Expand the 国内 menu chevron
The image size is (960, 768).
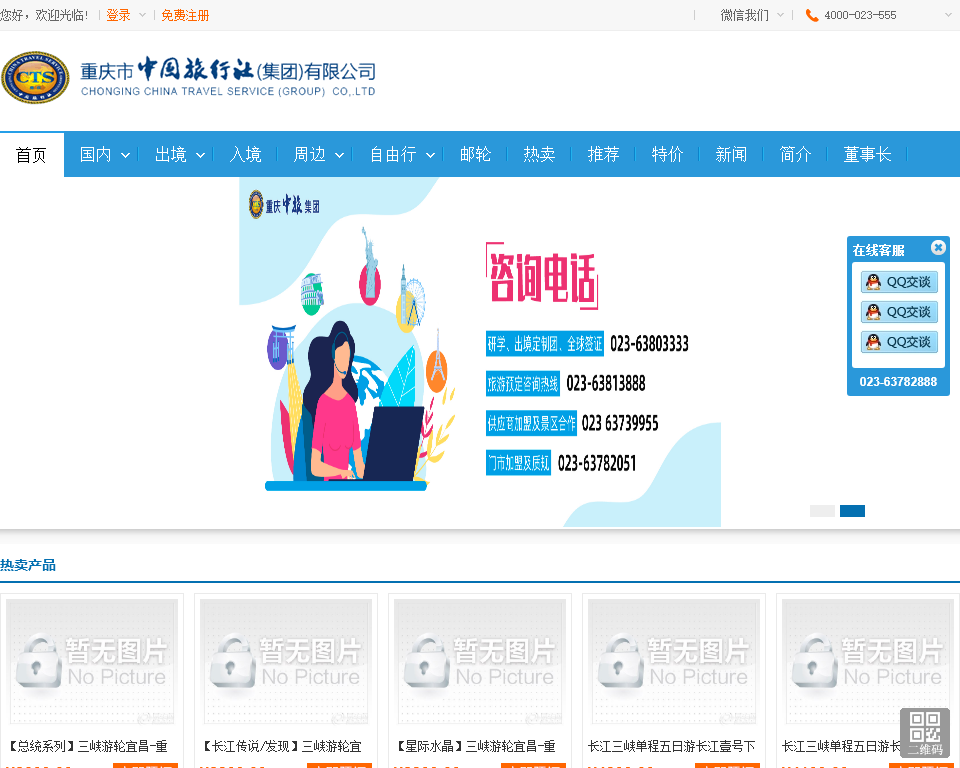point(126,156)
